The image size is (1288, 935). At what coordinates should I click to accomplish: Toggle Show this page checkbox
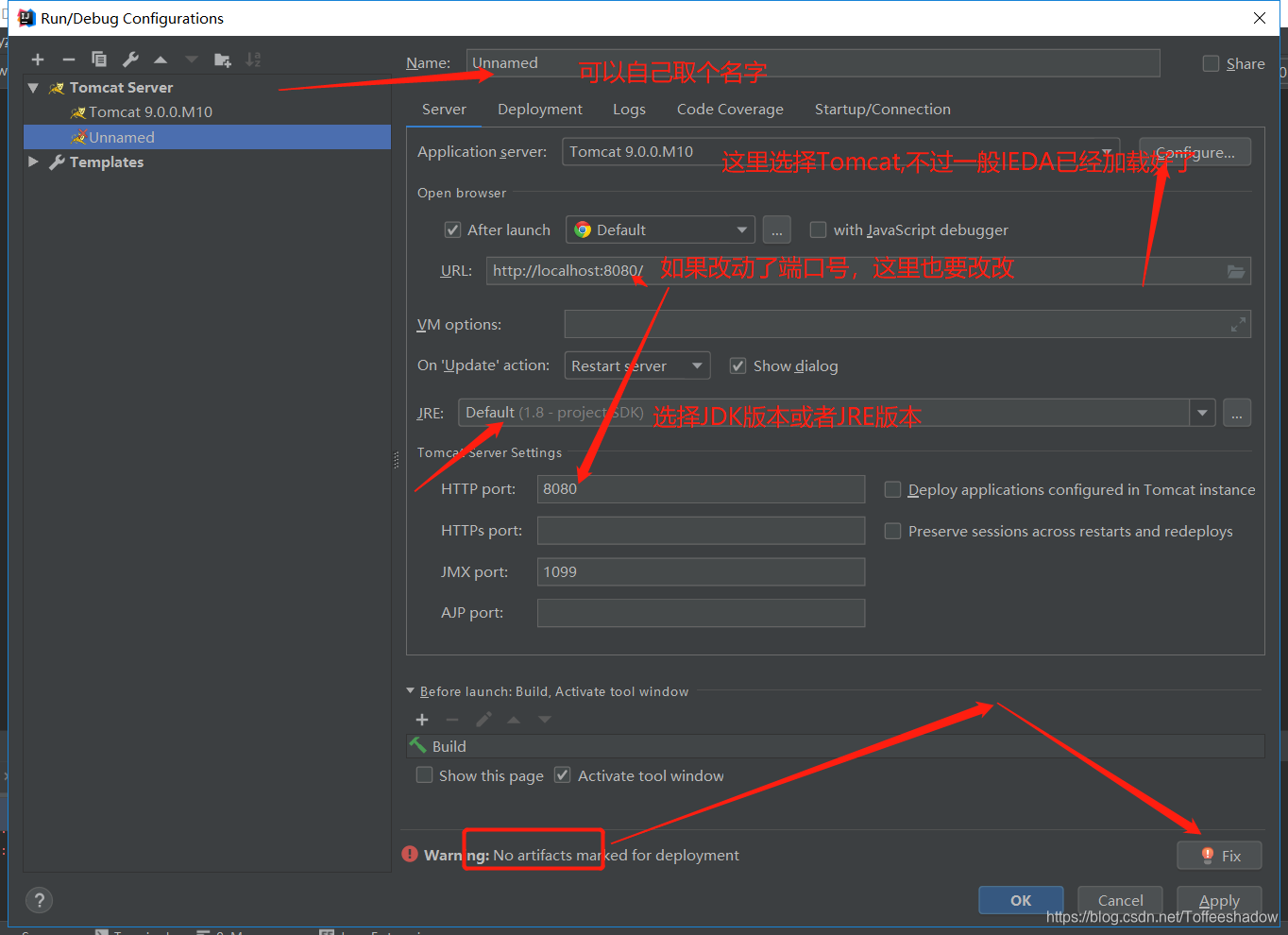click(425, 775)
